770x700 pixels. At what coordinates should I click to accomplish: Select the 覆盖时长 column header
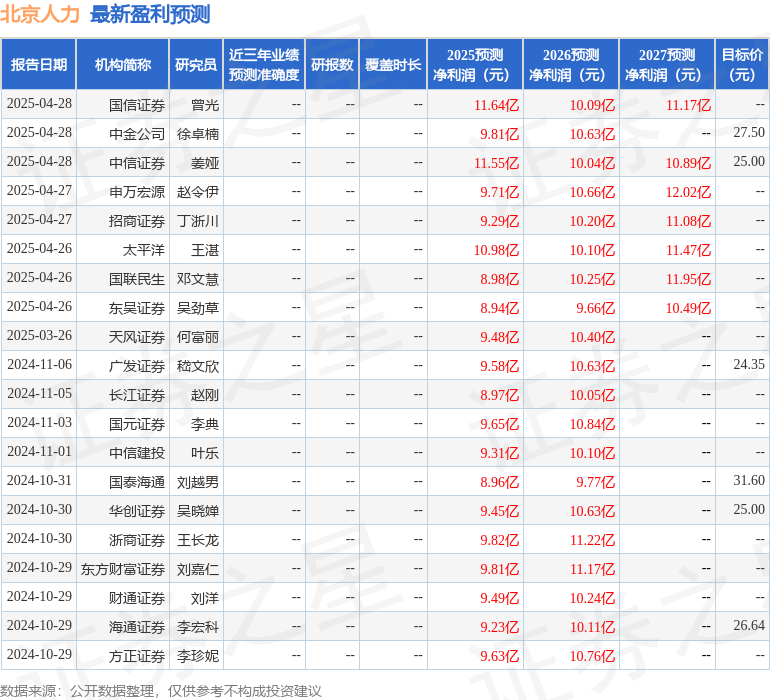coord(393,64)
